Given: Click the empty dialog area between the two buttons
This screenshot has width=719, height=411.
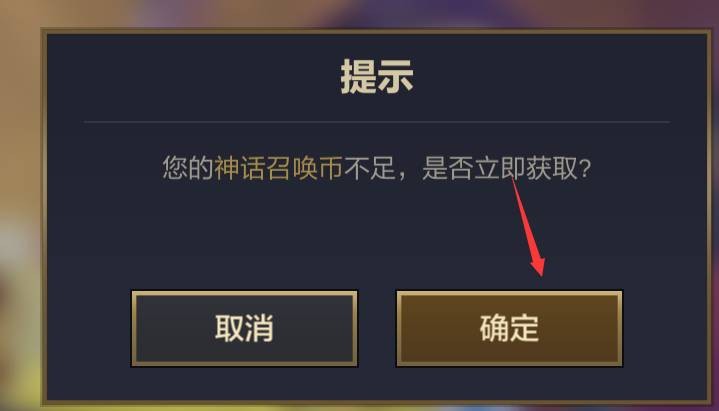Looking at the screenshot, I should point(377,328).
